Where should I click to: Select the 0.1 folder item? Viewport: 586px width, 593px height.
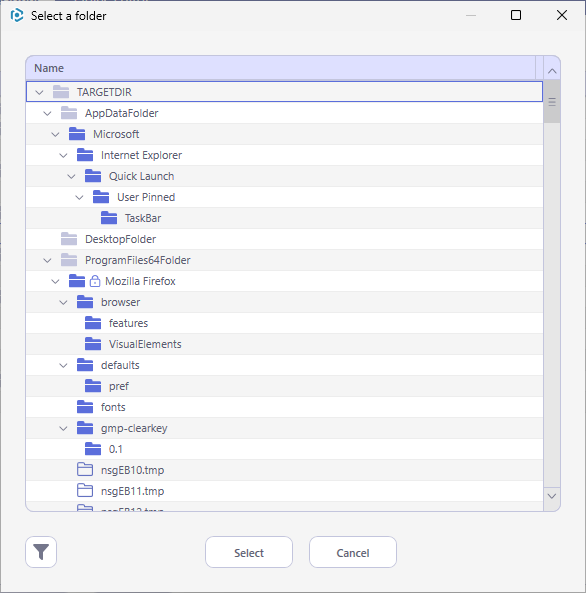tap(284, 449)
